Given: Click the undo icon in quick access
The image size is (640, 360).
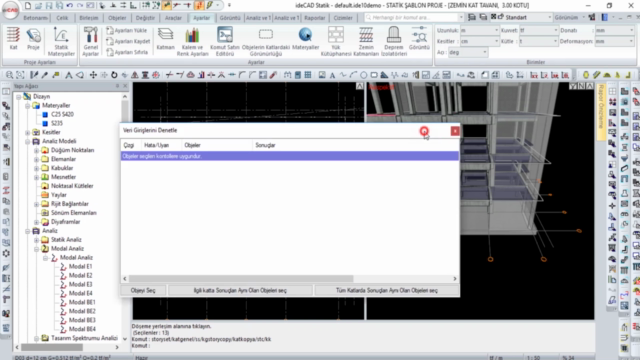Looking at the screenshot, I should pos(69,5).
